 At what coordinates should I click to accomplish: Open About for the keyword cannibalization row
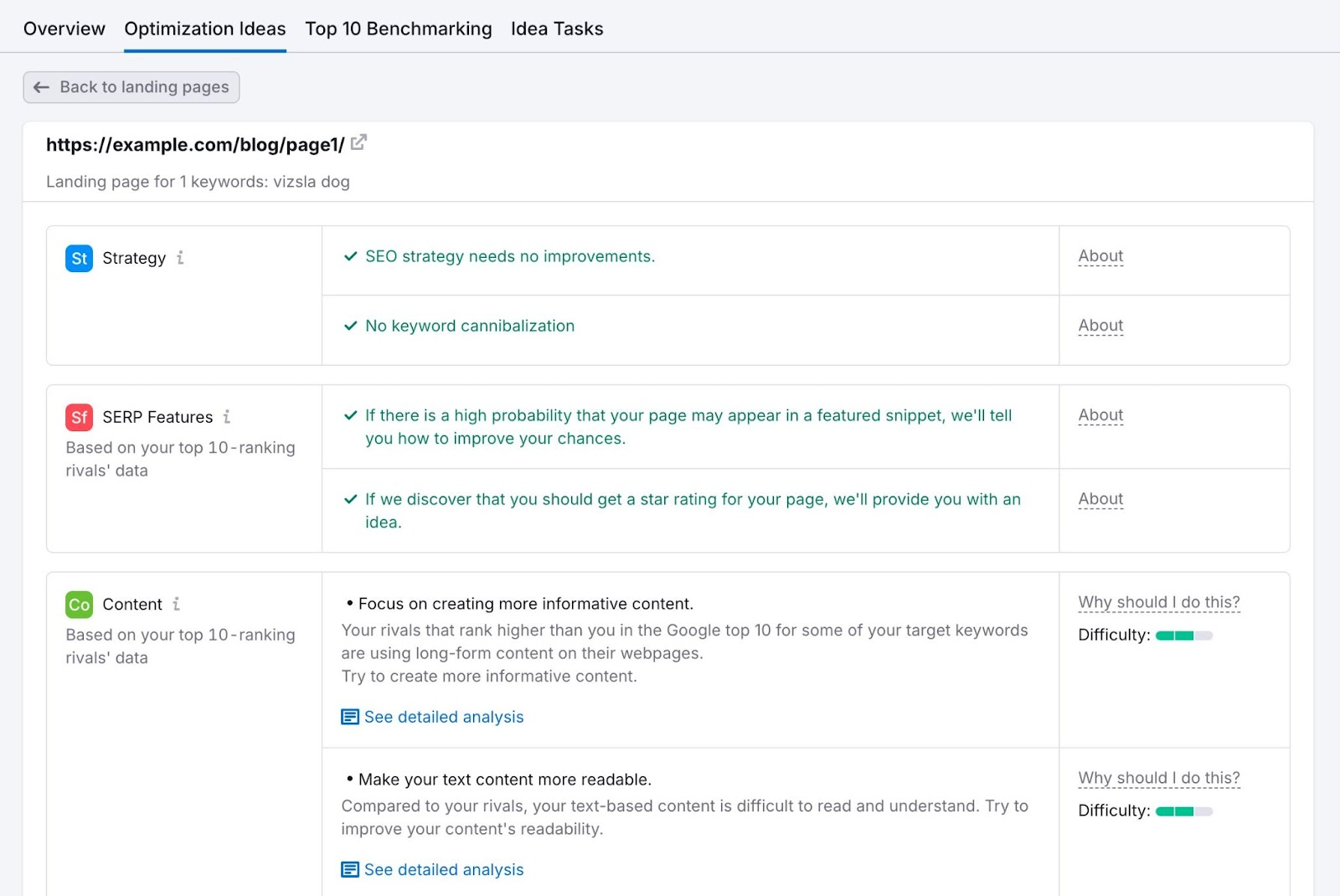(1100, 326)
